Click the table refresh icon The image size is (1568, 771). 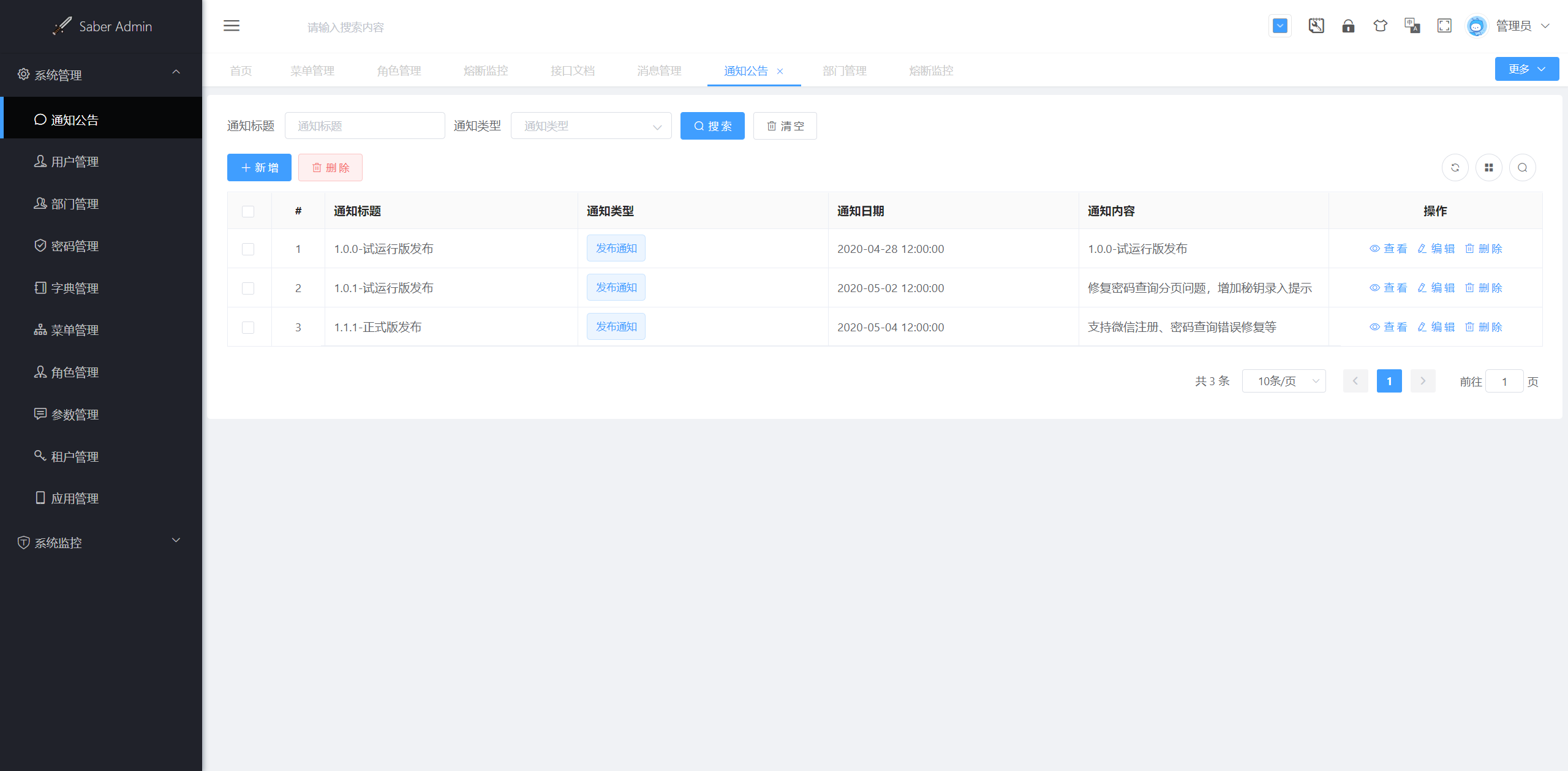point(1455,168)
